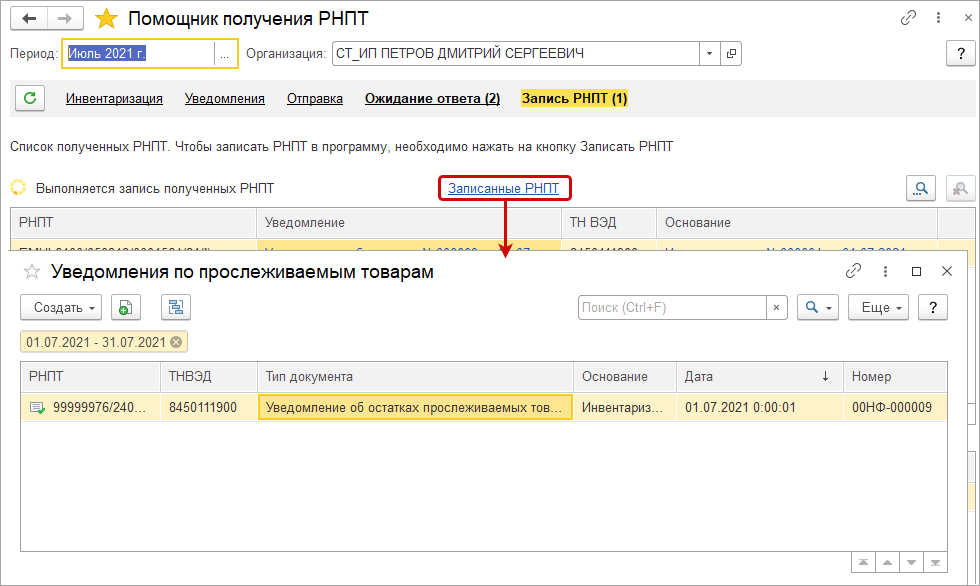
Task: Remove the 01.07.2021 - 31.07.2021 filter
Action: [176, 342]
